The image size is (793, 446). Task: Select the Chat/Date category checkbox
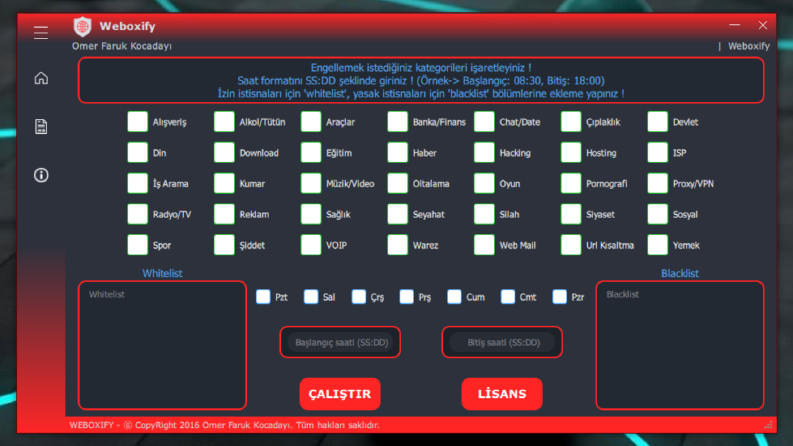click(x=484, y=122)
